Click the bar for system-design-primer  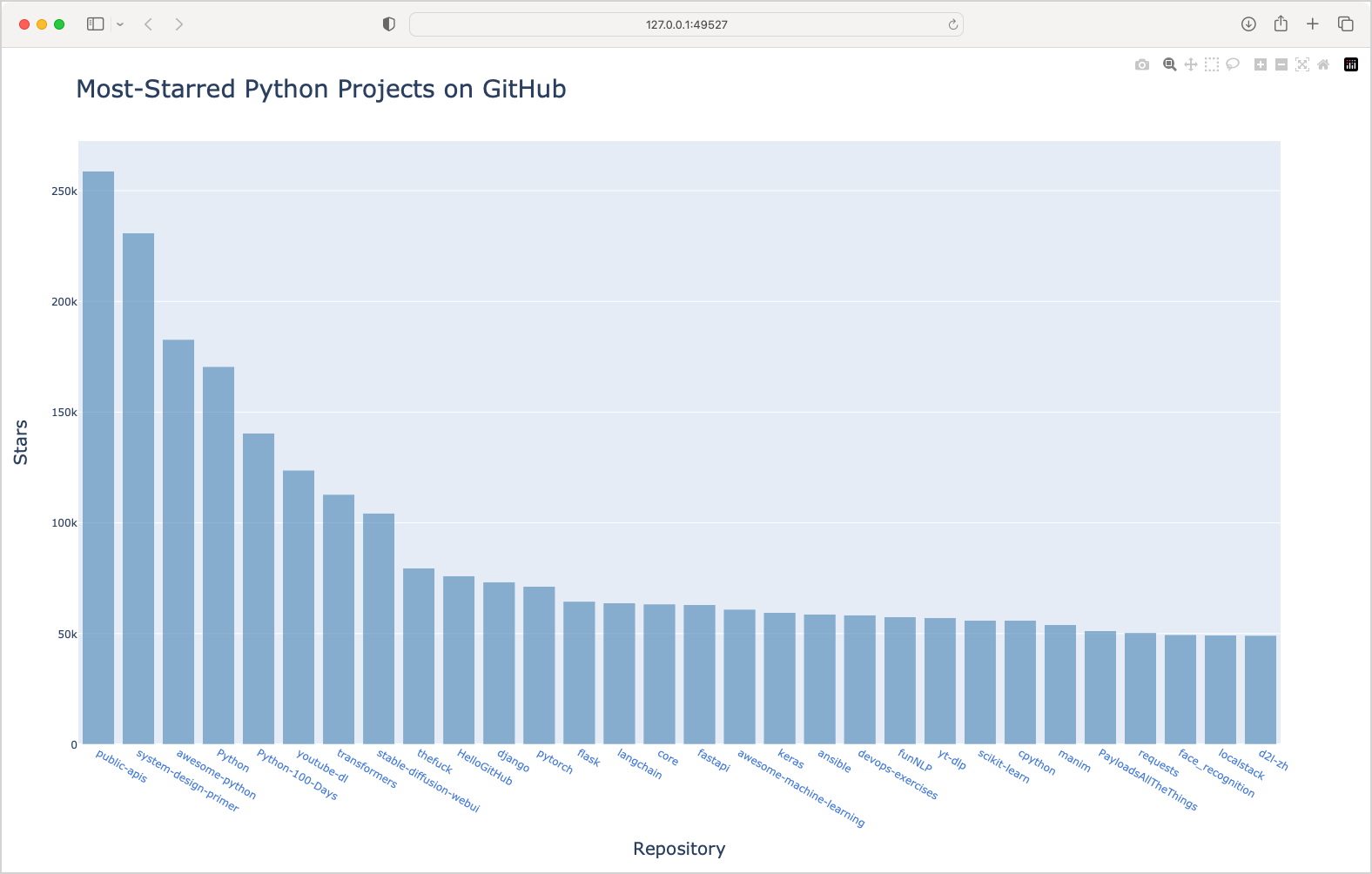coord(138,488)
